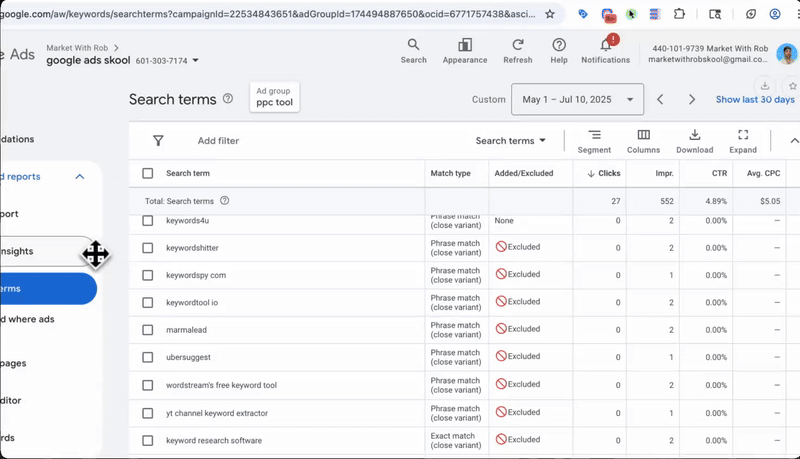
Task: Sort by Avg. CPC column
Action: [763, 173]
